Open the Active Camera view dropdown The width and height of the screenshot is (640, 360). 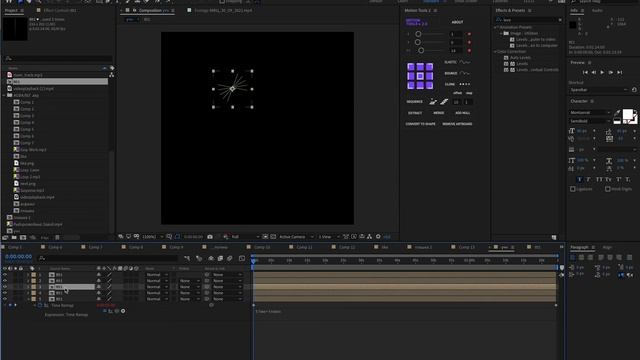coord(296,237)
